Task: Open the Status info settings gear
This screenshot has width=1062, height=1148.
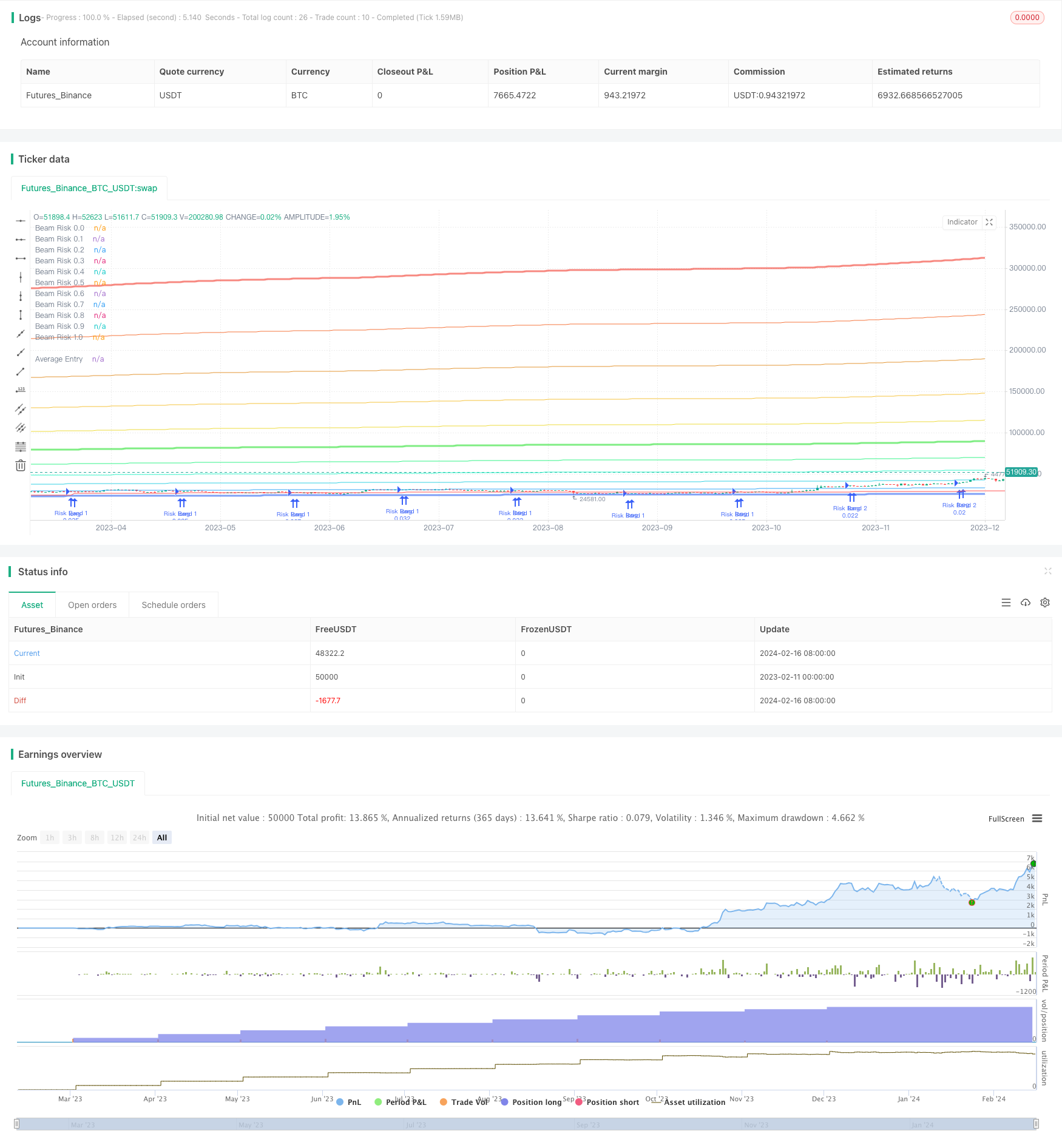Action: pos(1045,603)
